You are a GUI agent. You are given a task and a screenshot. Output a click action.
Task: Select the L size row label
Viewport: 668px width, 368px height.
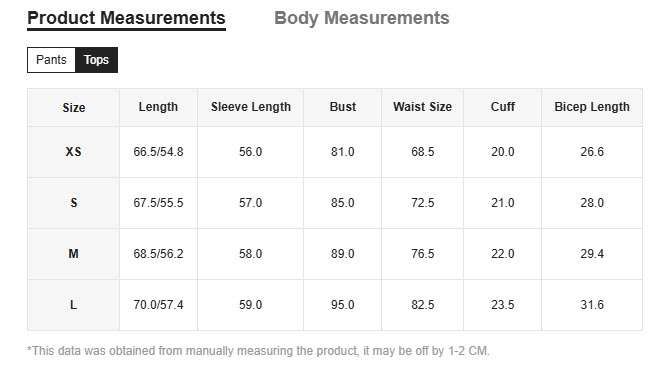pyautogui.click(x=73, y=305)
